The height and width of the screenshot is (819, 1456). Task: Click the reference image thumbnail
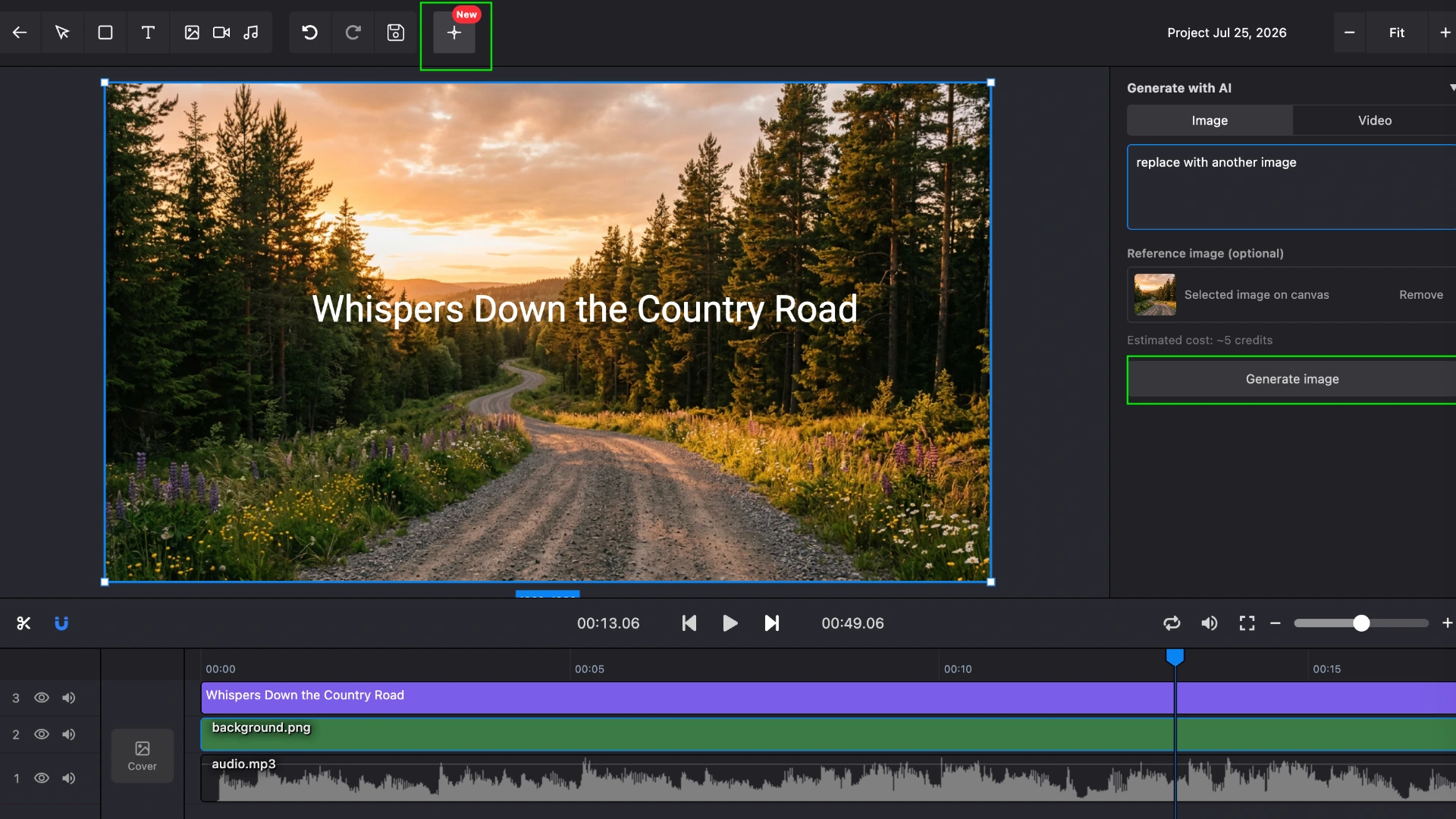click(1155, 295)
